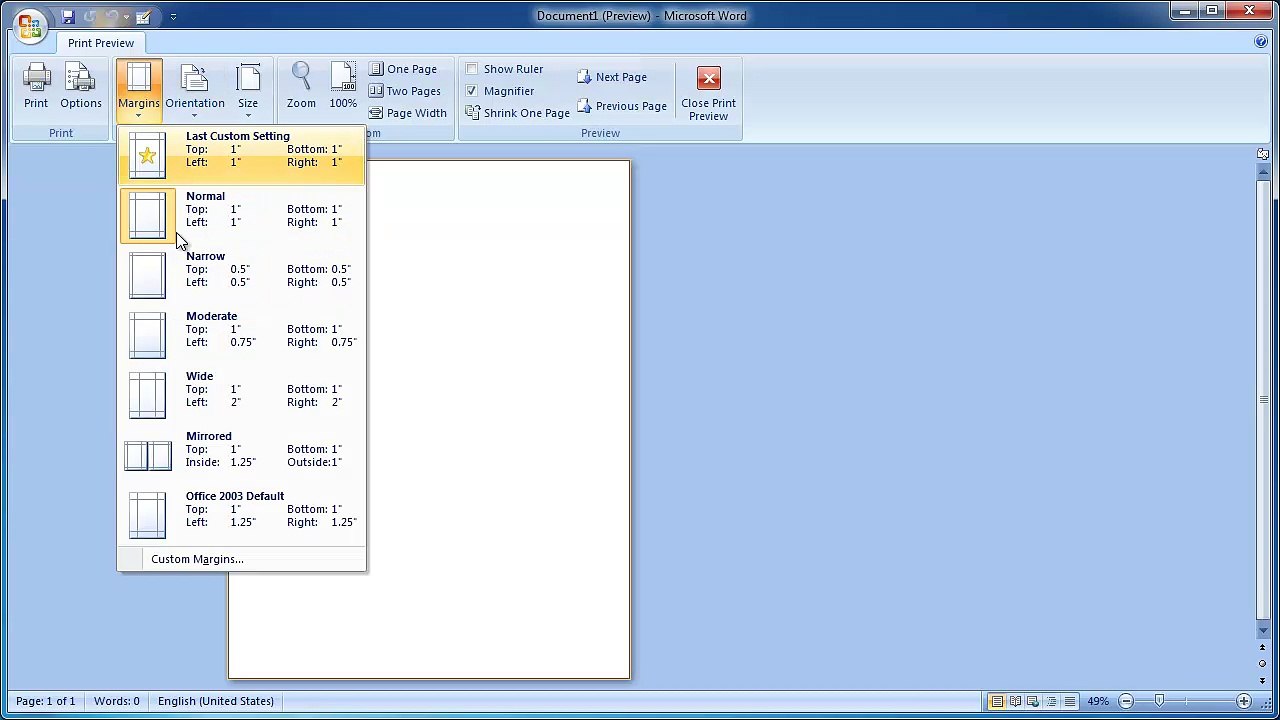Switch to Full Screen Reading view
This screenshot has height=720, width=1280.
[x=1015, y=701]
